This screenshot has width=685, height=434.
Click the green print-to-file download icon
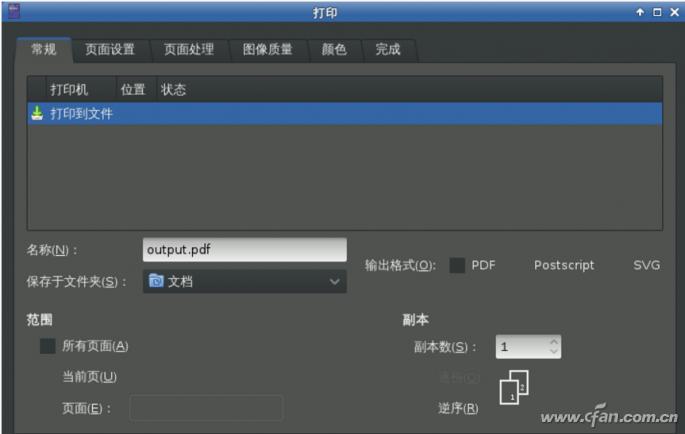pos(37,114)
